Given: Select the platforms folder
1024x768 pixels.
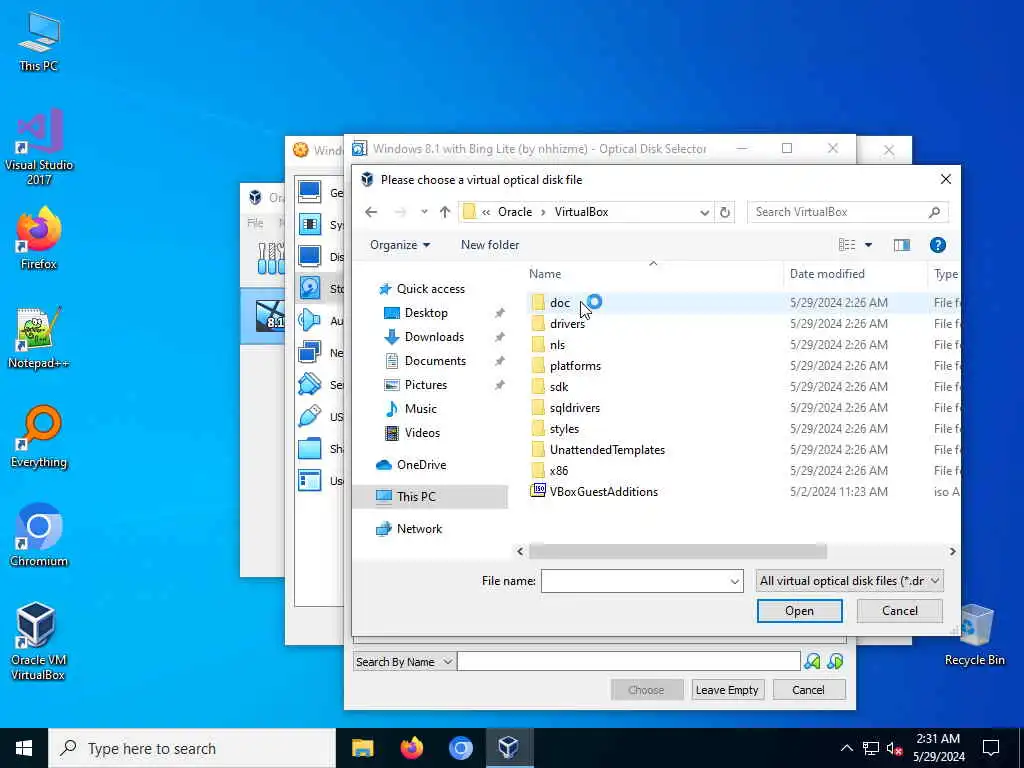Looking at the screenshot, I should pyautogui.click(x=575, y=366).
